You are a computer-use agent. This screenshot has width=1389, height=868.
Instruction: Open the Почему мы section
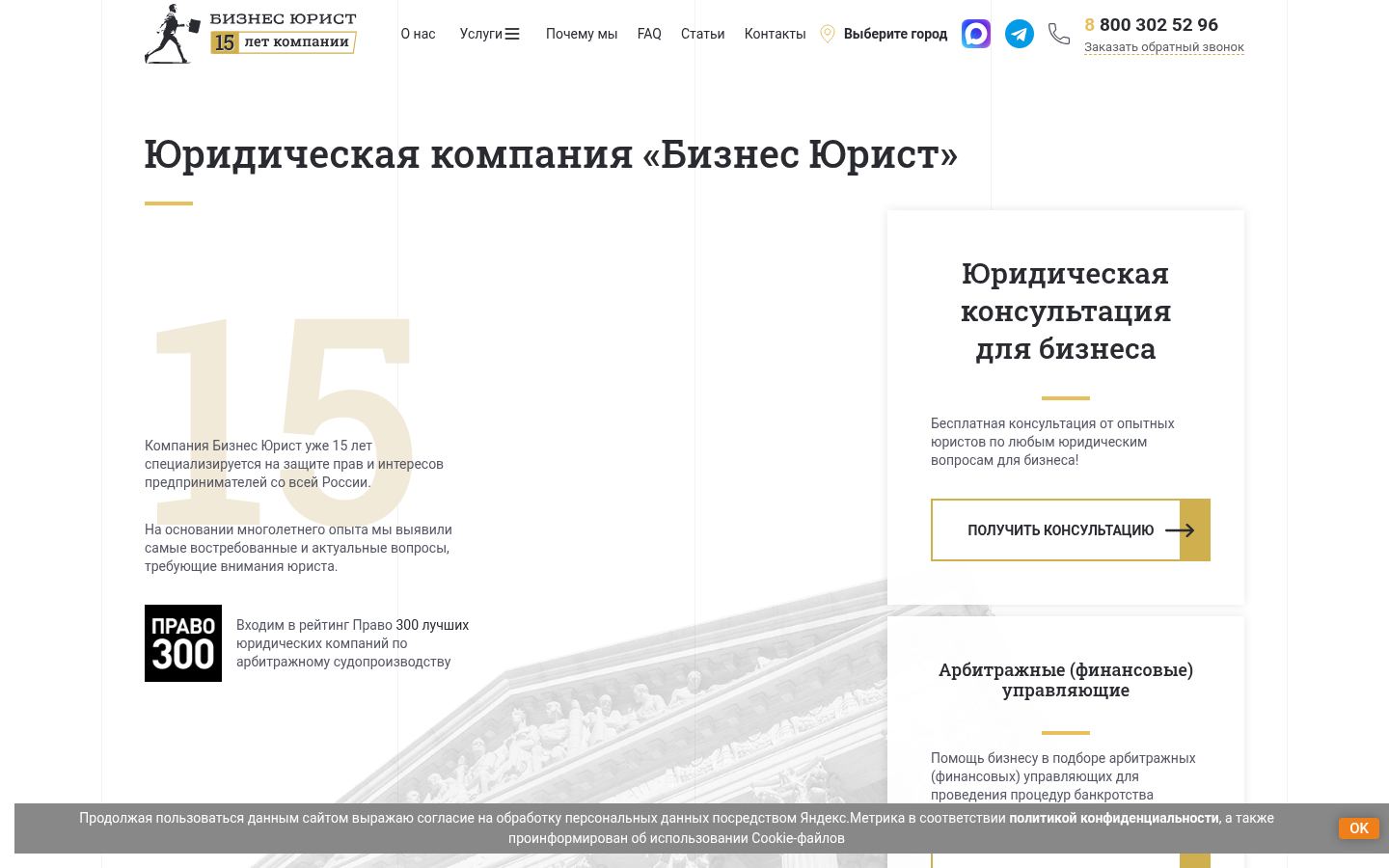[581, 34]
